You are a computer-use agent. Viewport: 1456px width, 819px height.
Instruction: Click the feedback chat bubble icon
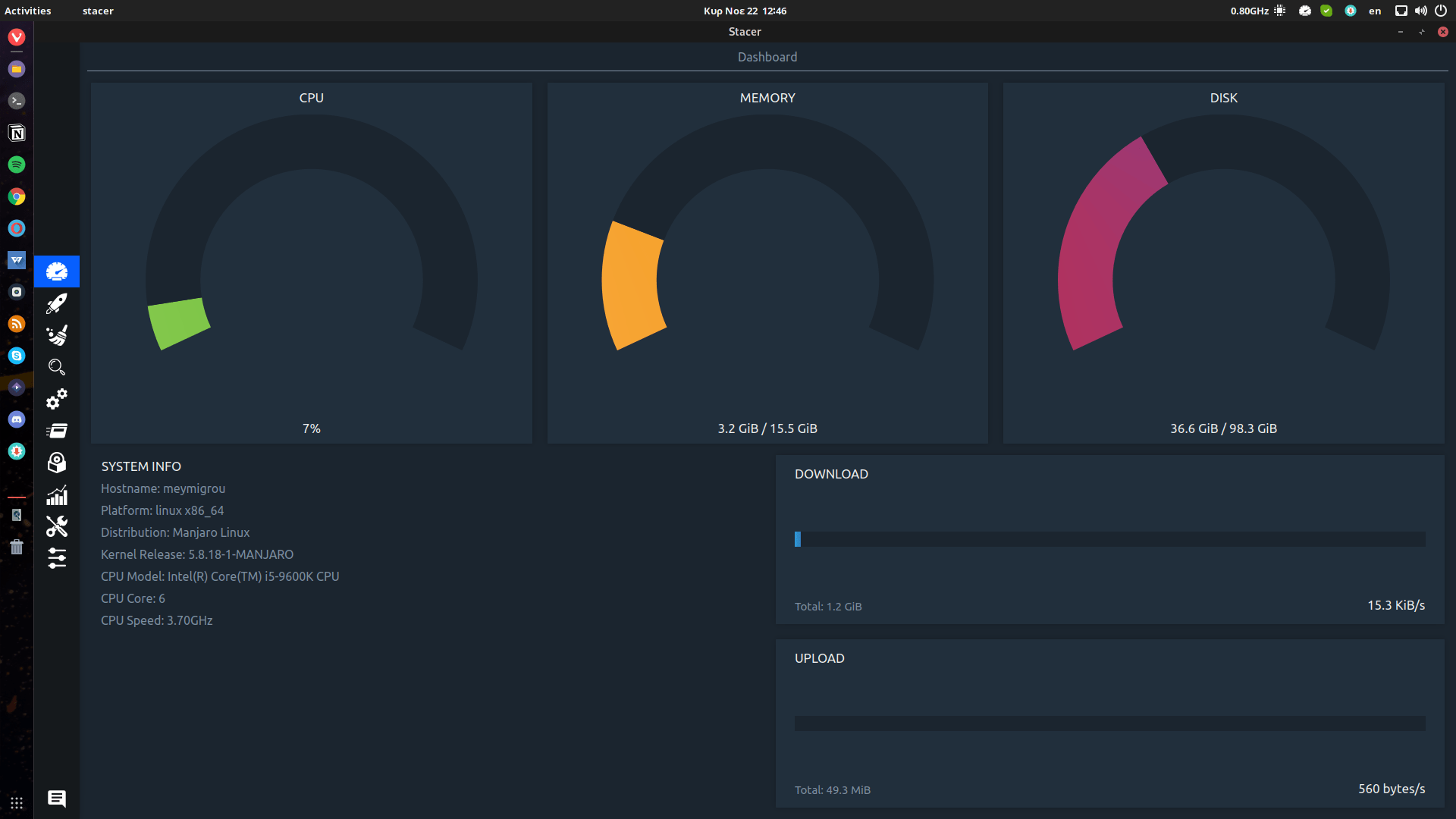click(57, 798)
